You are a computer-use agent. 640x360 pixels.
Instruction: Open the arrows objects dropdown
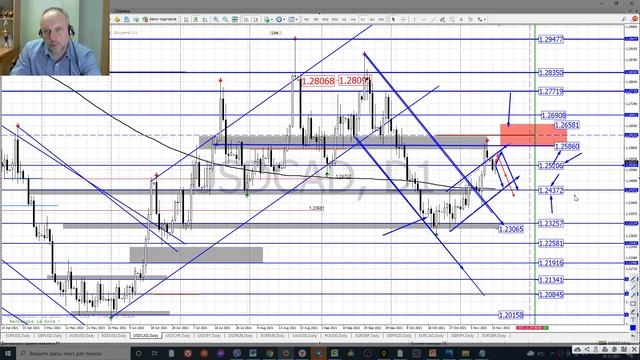tap(481, 19)
